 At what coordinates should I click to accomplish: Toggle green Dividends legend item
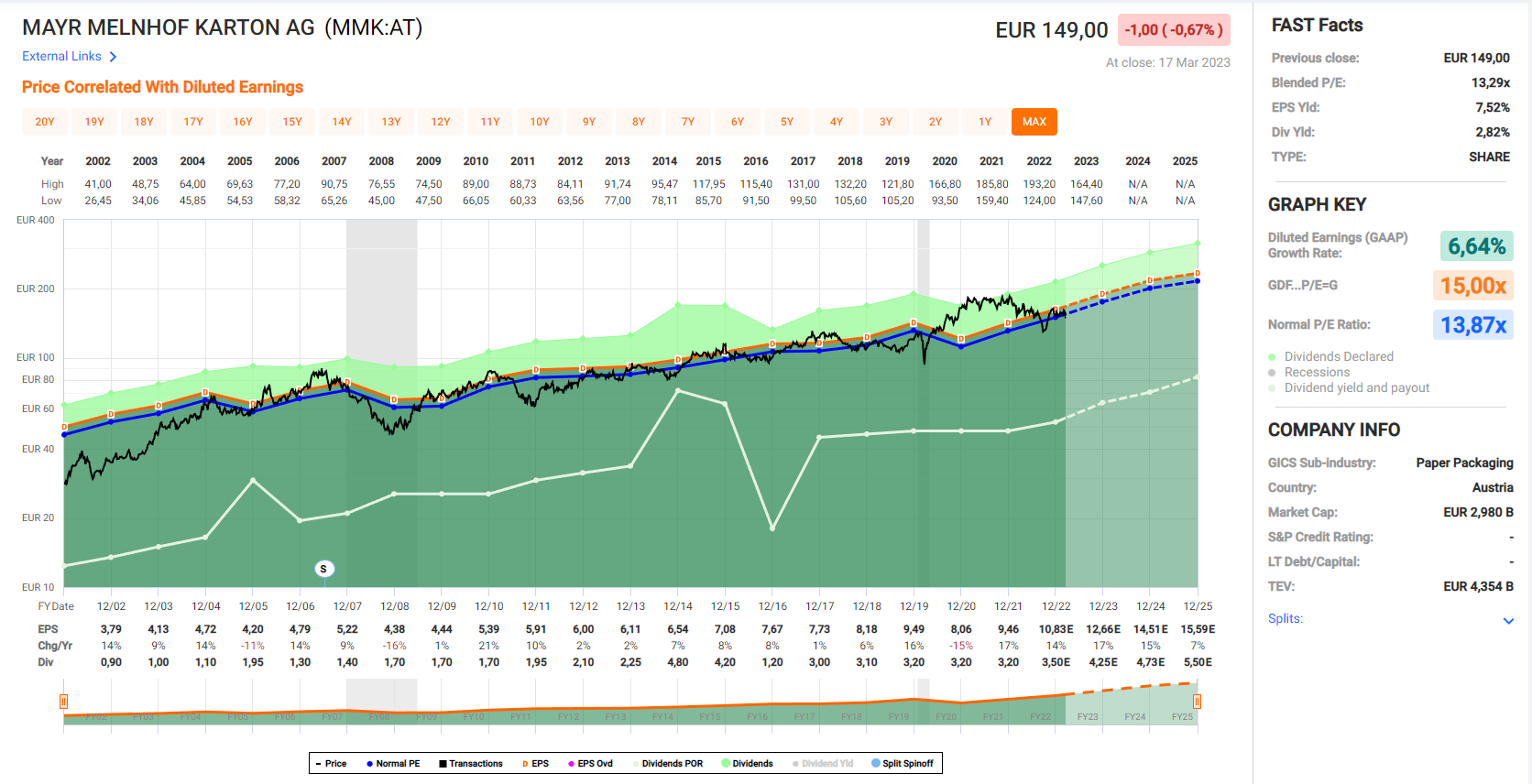pos(747,764)
